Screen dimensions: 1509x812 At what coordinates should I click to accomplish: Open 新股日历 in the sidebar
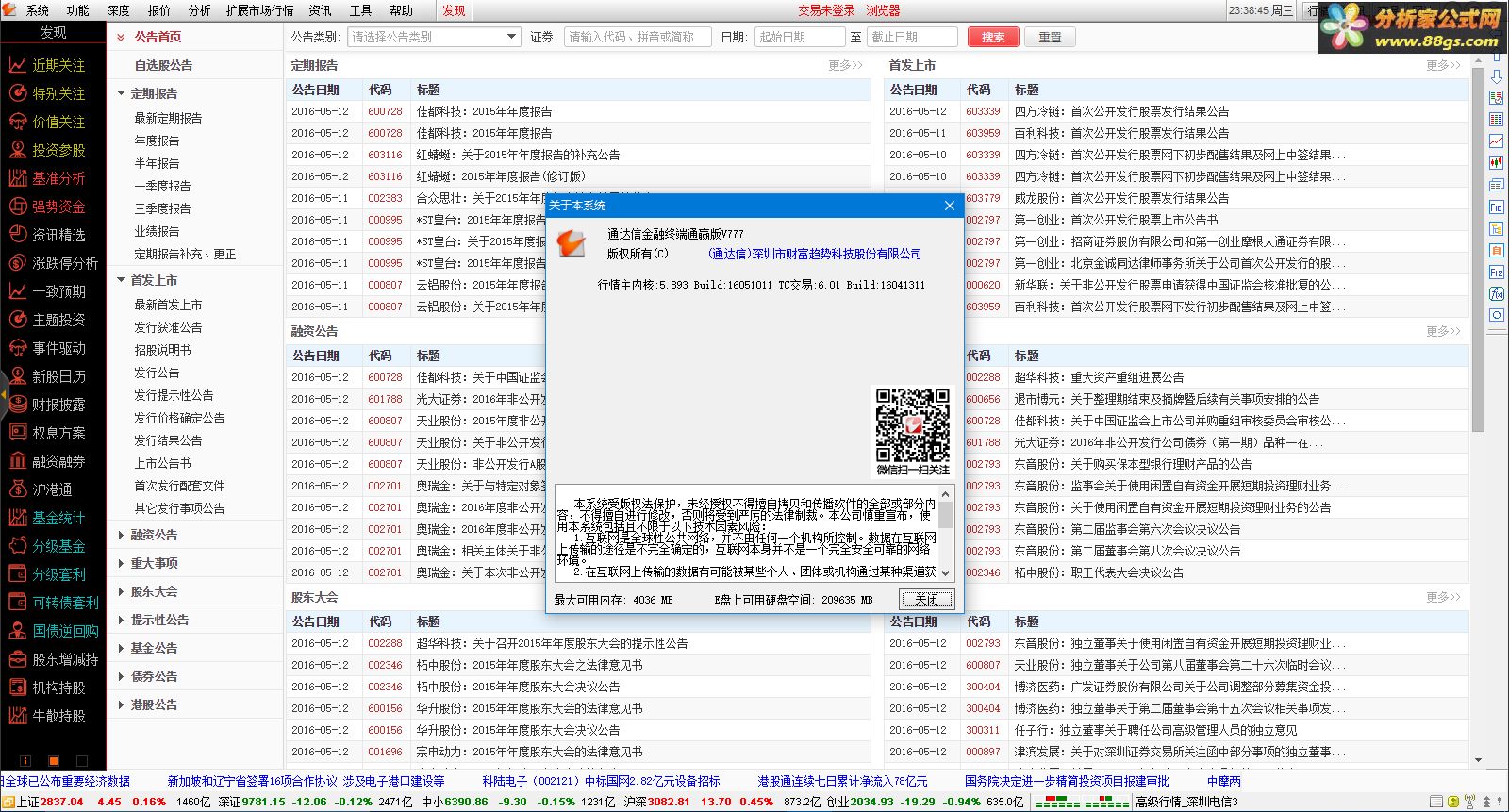pyautogui.click(x=53, y=376)
